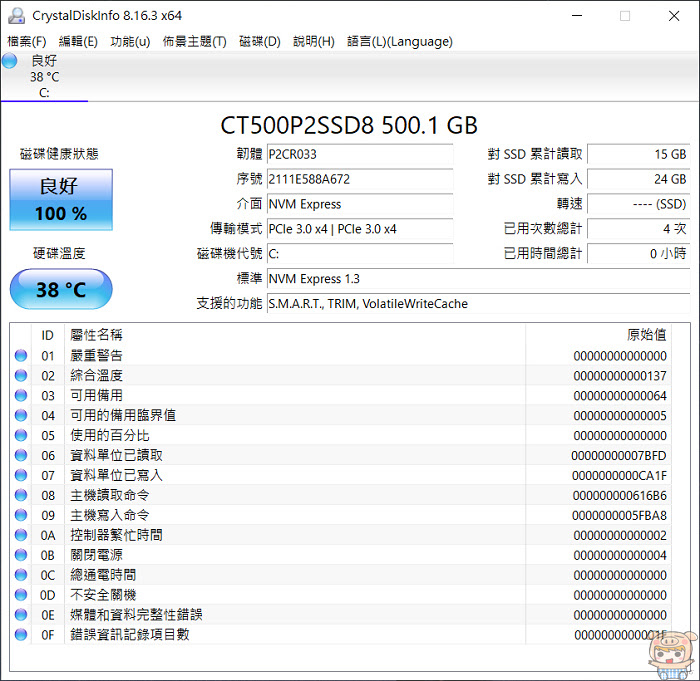Click status orb for attribute 07 資料單位已寫入
700x681 pixels.
pyautogui.click(x=21, y=475)
